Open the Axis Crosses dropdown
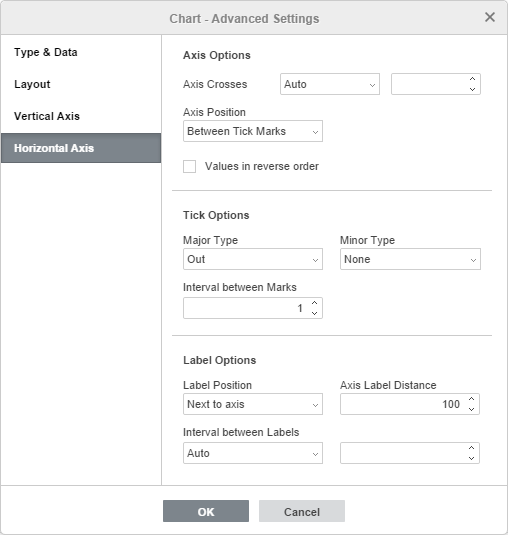 point(330,84)
